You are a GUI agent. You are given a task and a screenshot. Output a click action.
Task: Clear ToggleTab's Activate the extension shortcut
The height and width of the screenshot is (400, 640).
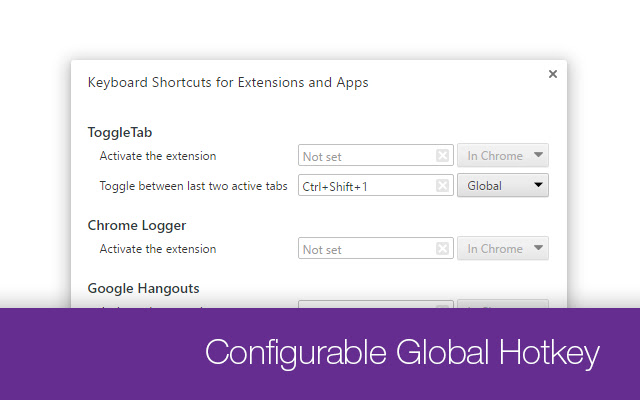click(442, 156)
